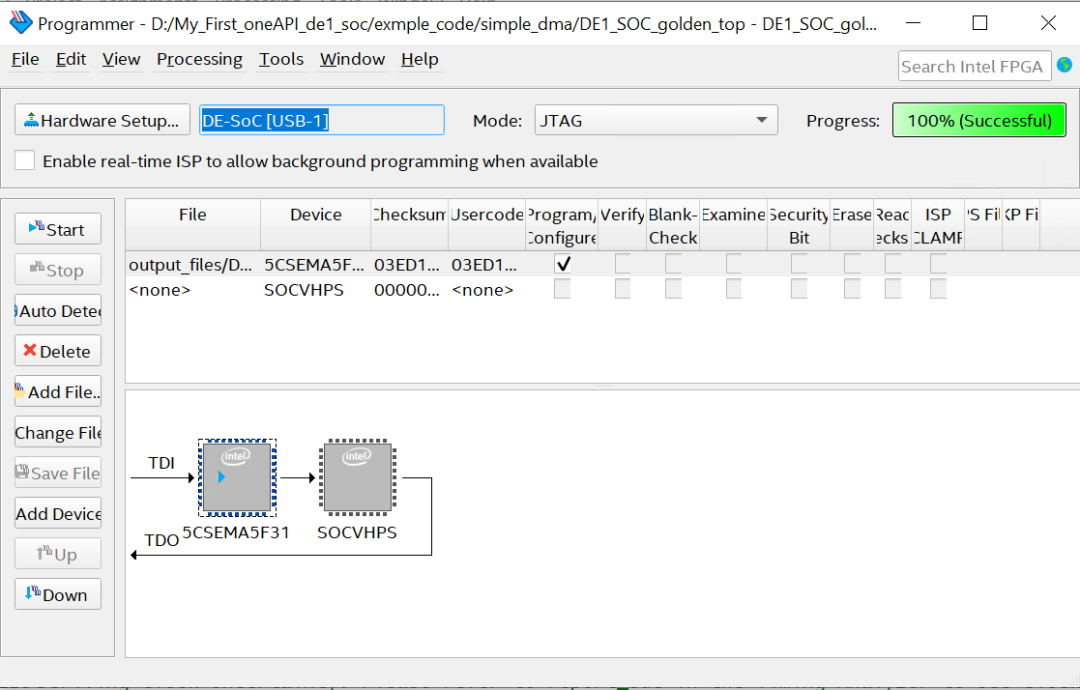This screenshot has width=1080, height=690.
Task: Click the Add File button
Action: point(58,392)
